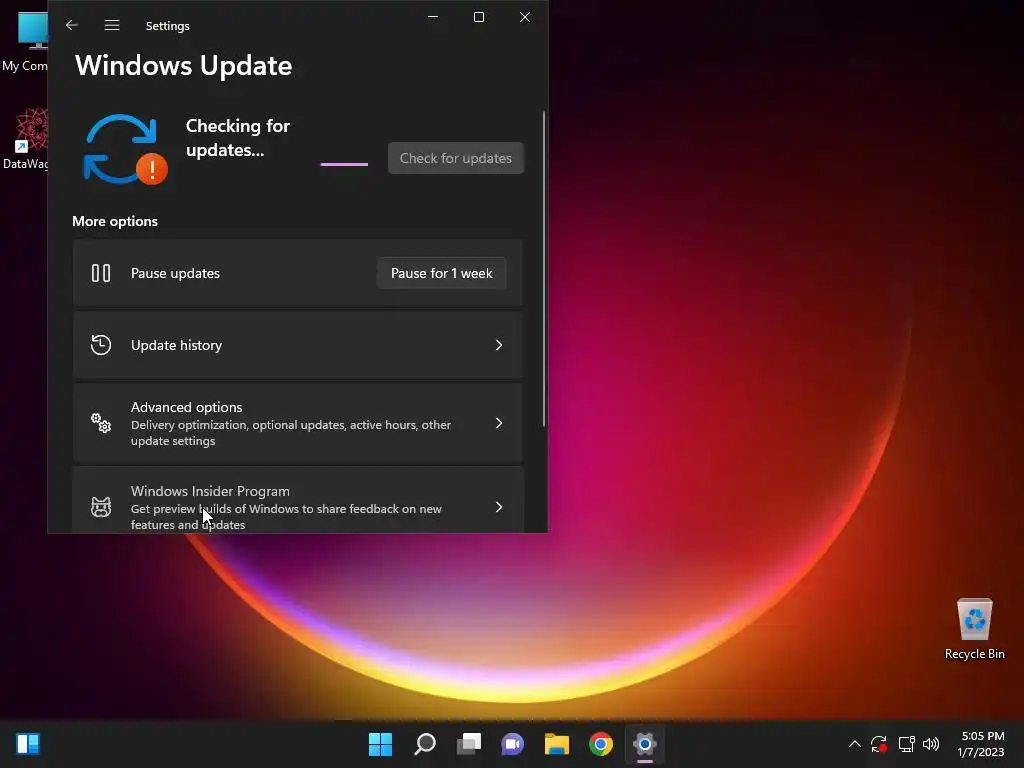The width and height of the screenshot is (1024, 768).
Task: Open the Settings hamburger navigation menu
Action: pyautogui.click(x=112, y=25)
